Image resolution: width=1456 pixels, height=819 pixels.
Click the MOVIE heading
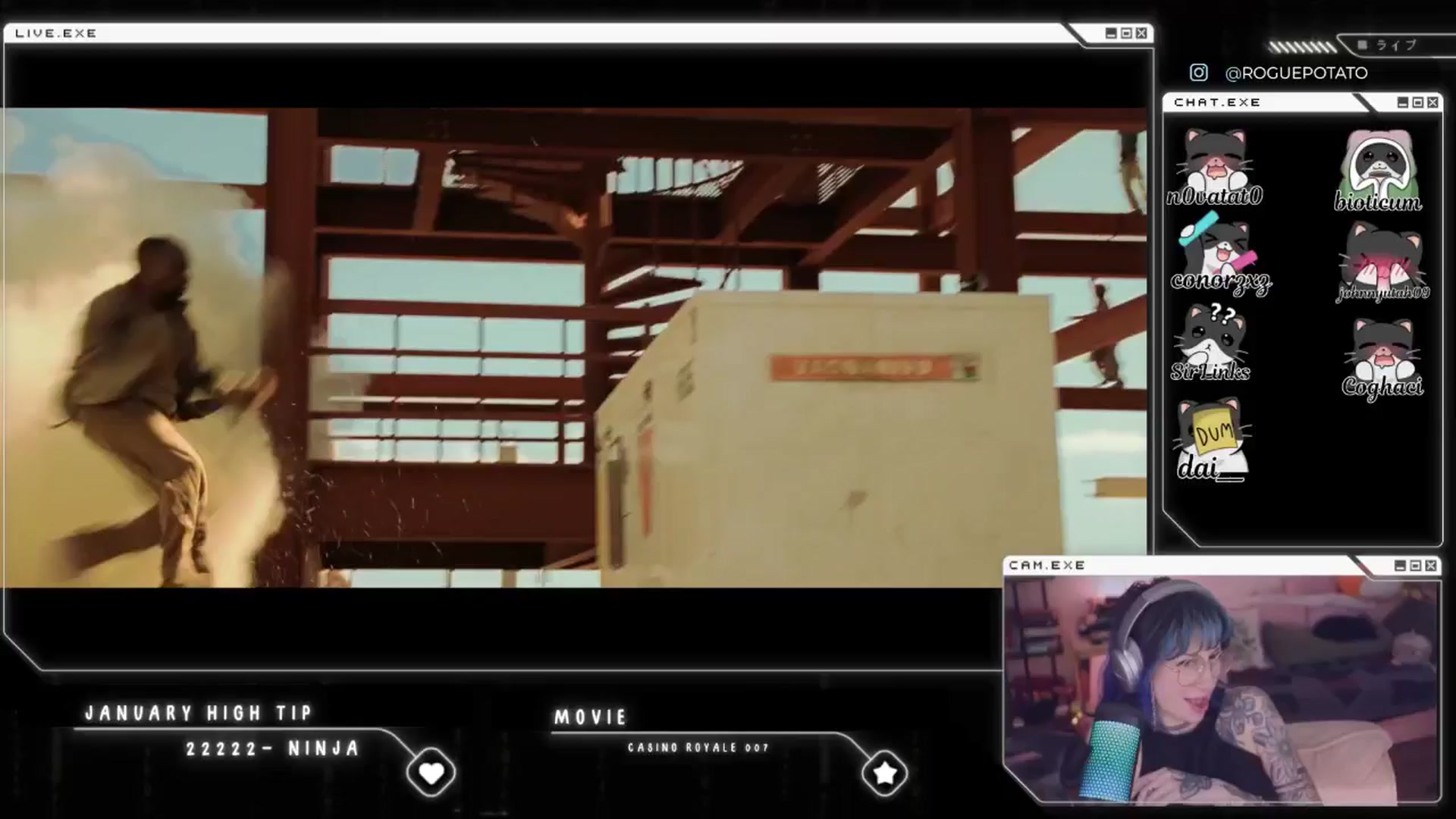[x=591, y=717]
